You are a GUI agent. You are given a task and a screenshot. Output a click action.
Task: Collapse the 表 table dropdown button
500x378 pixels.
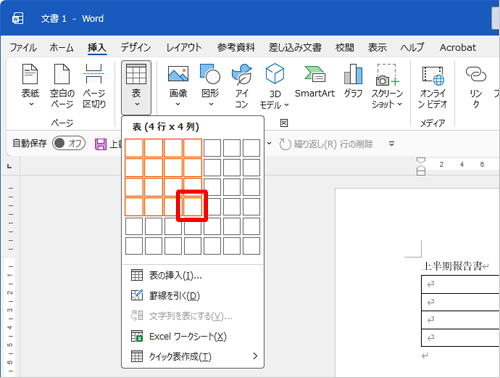tap(136, 87)
